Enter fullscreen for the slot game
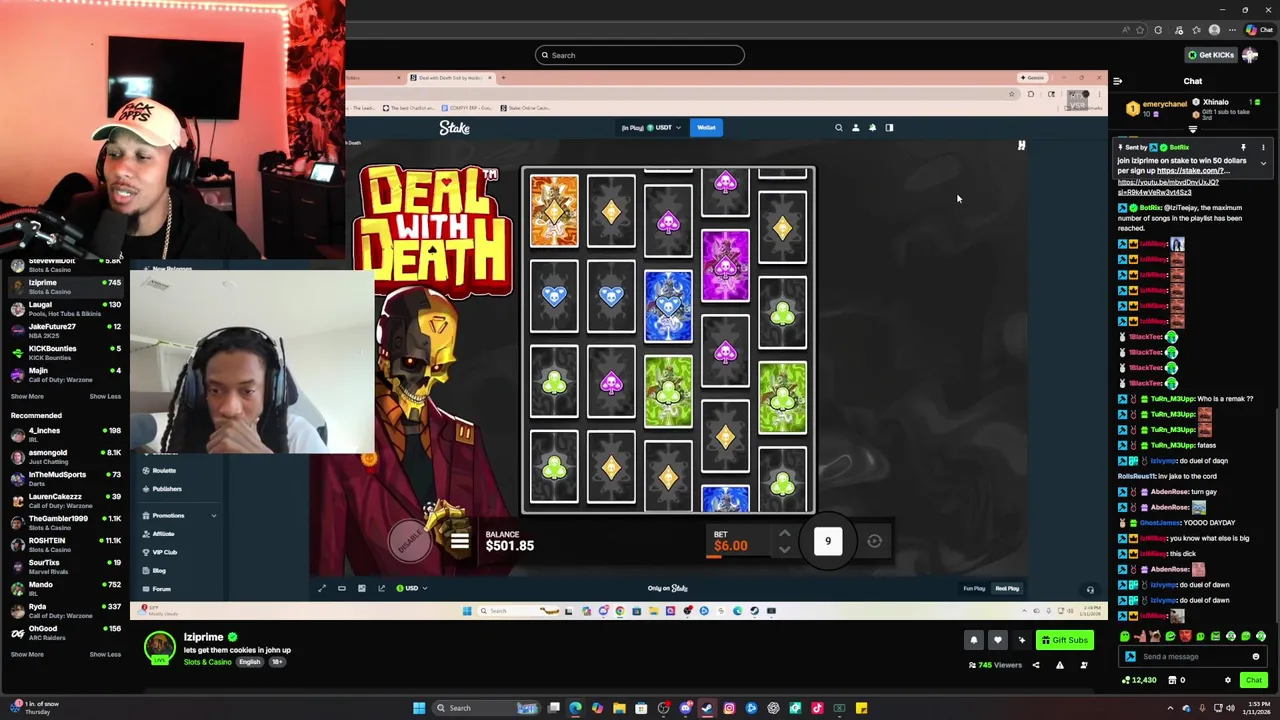This screenshot has width=1280, height=720. 322,588
